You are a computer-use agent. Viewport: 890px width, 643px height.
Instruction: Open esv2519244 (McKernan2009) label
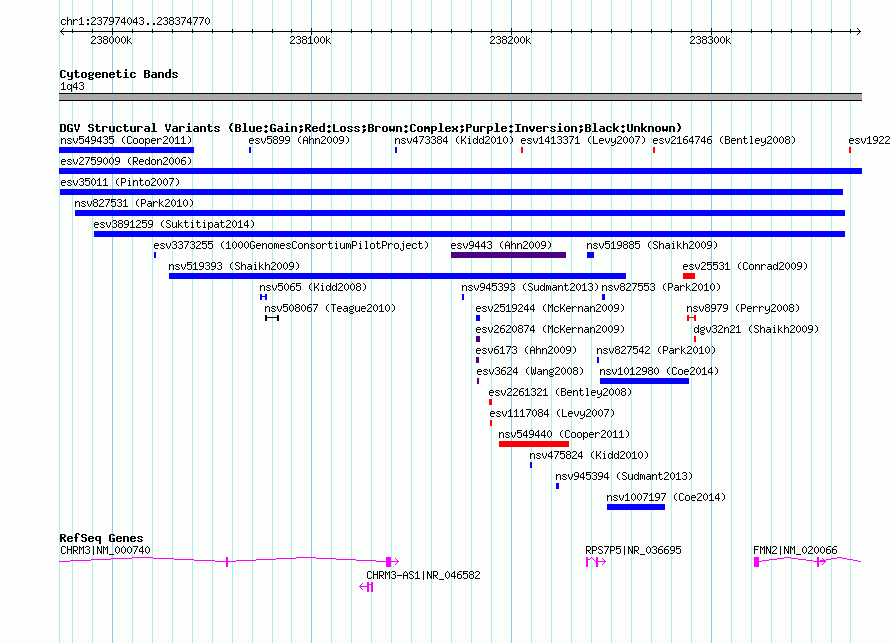pos(550,308)
